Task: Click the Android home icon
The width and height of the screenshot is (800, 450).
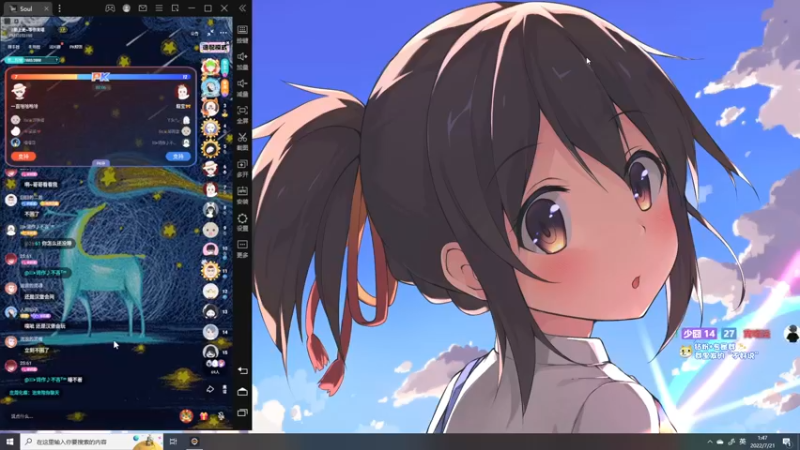Action: point(243,391)
